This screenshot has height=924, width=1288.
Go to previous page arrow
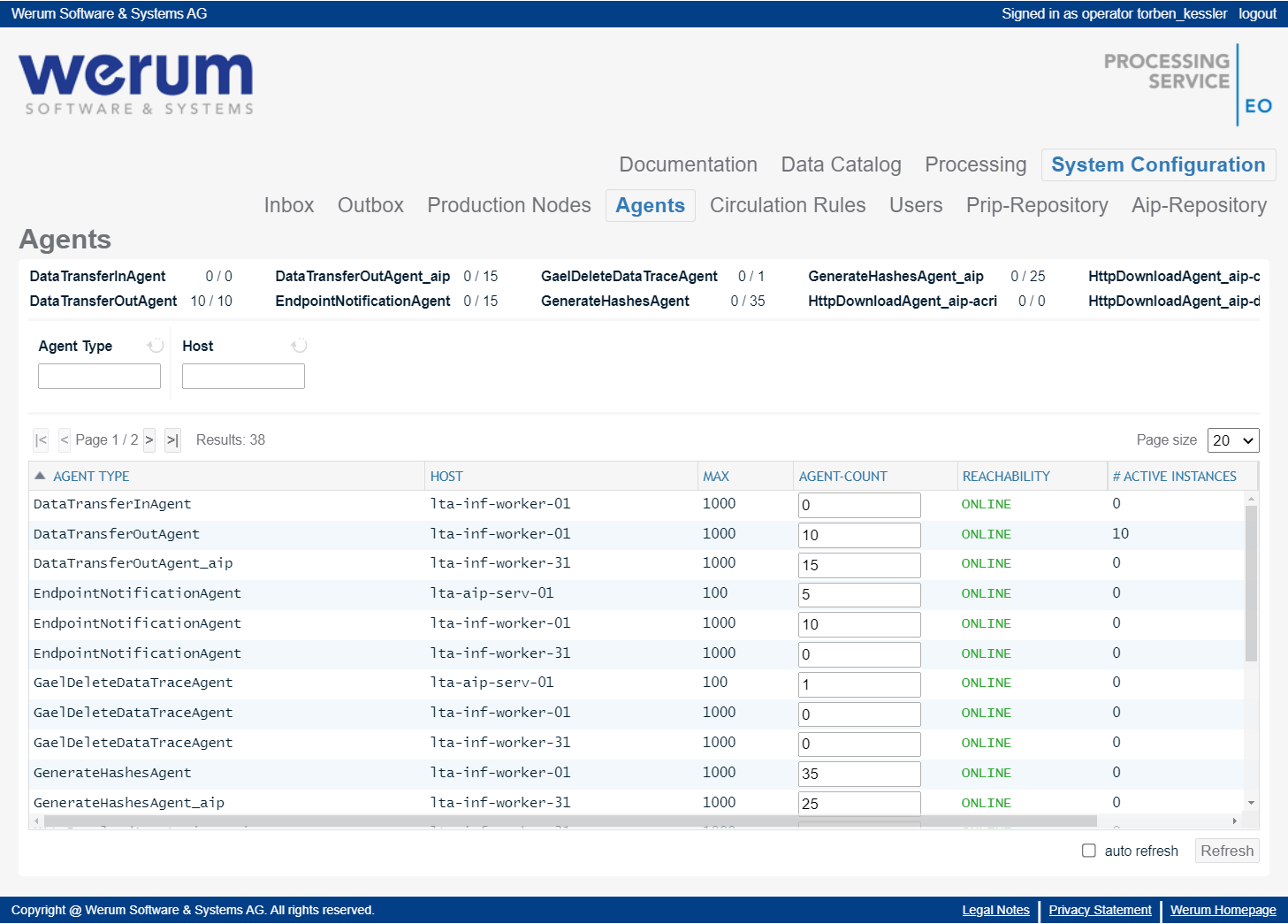[x=65, y=439]
